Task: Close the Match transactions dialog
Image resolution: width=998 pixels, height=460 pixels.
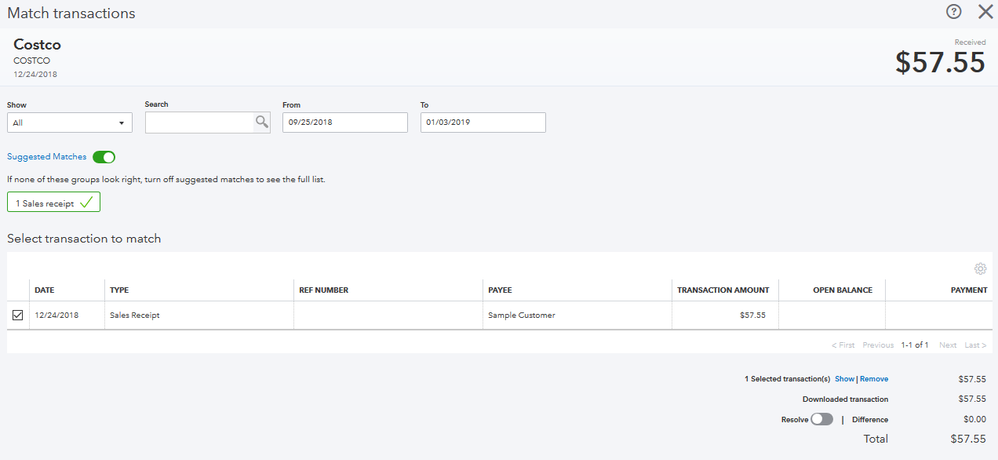Action: [985, 11]
